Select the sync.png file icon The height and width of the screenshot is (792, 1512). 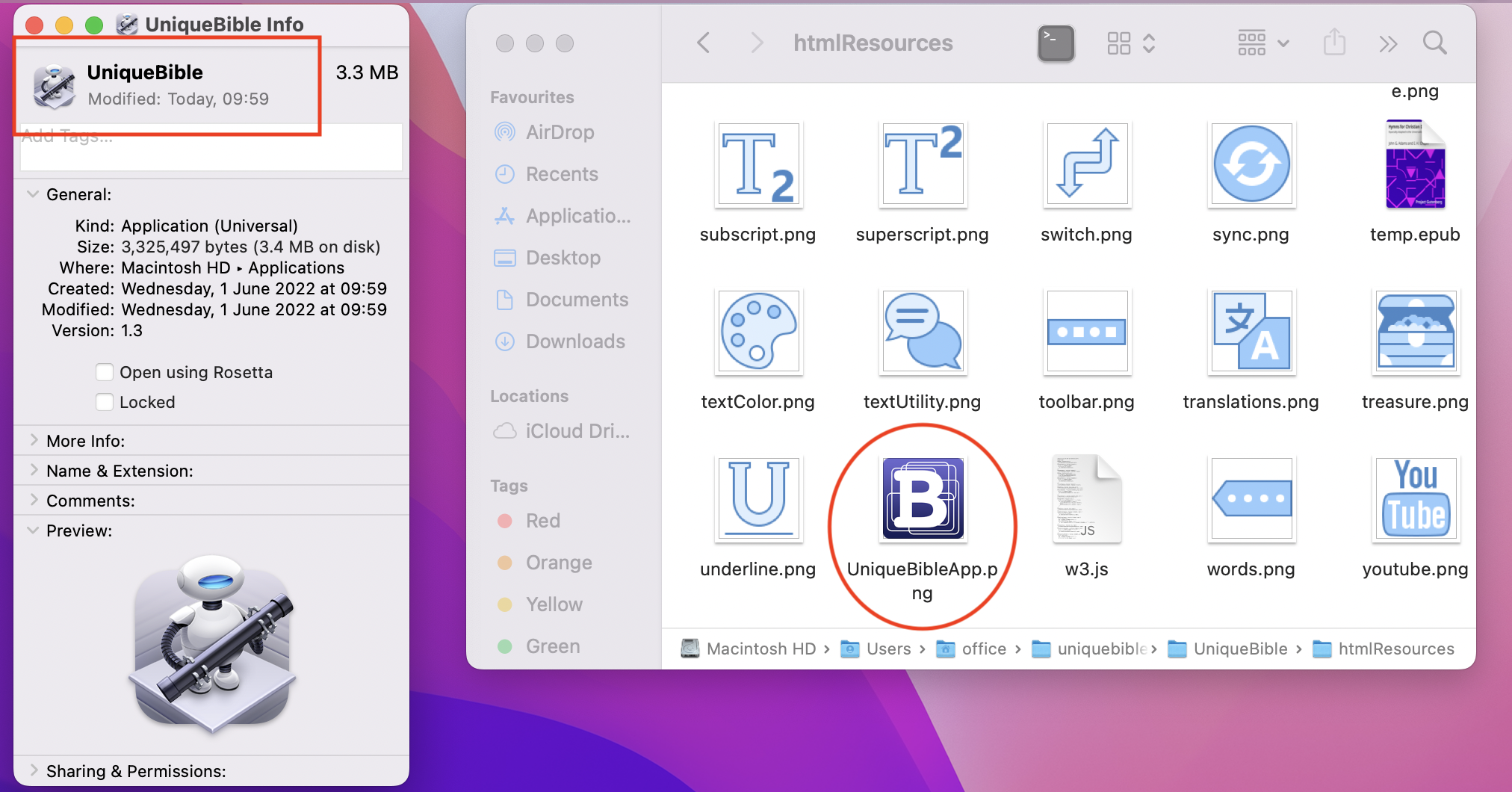tap(1251, 164)
